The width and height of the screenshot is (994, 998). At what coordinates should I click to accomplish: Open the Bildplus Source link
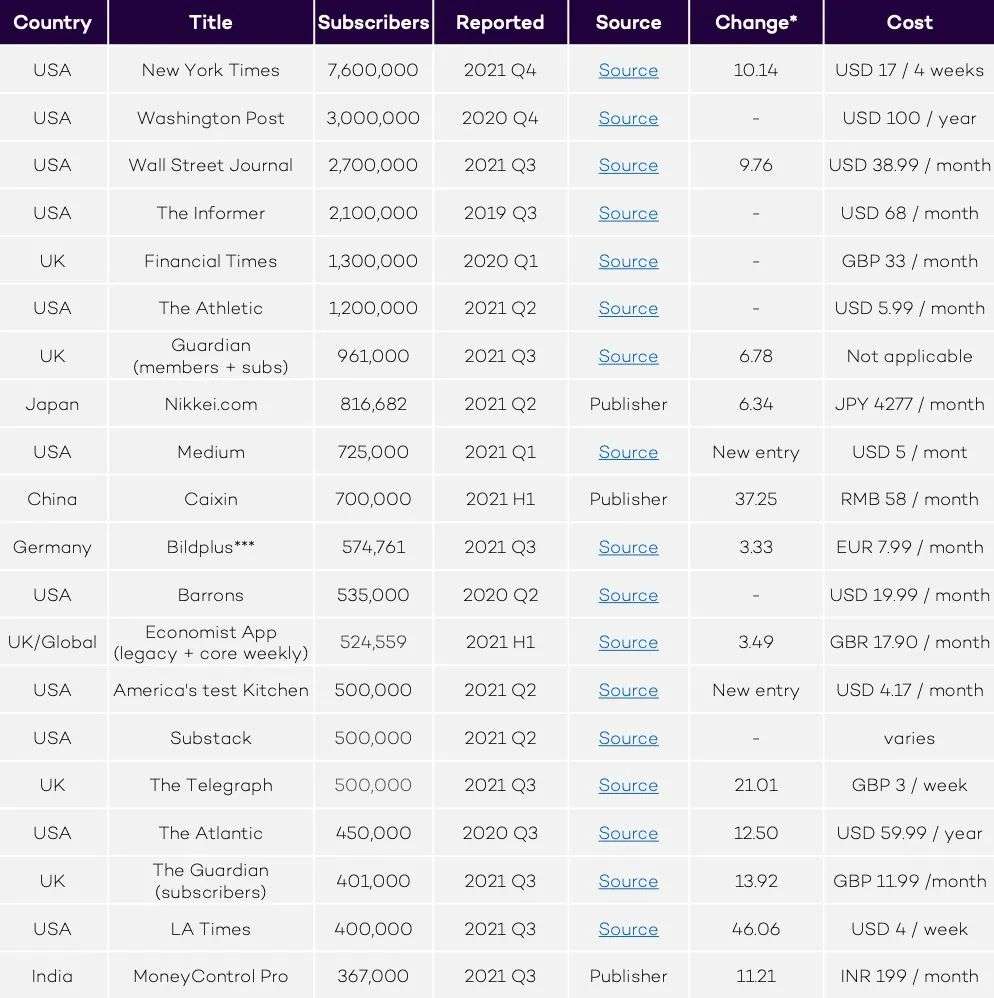628,548
